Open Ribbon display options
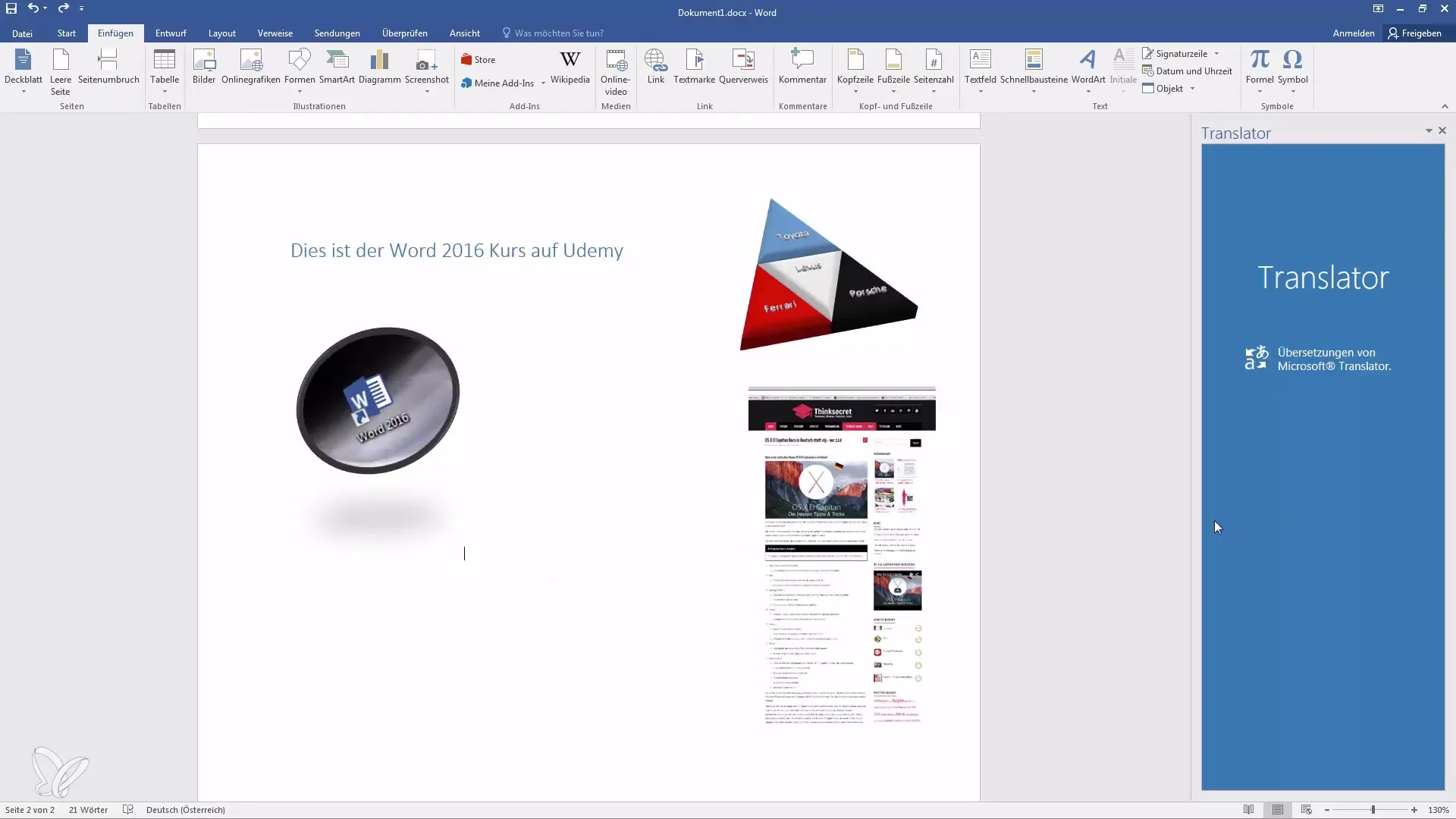This screenshot has width=1456, height=819. tap(1378, 9)
